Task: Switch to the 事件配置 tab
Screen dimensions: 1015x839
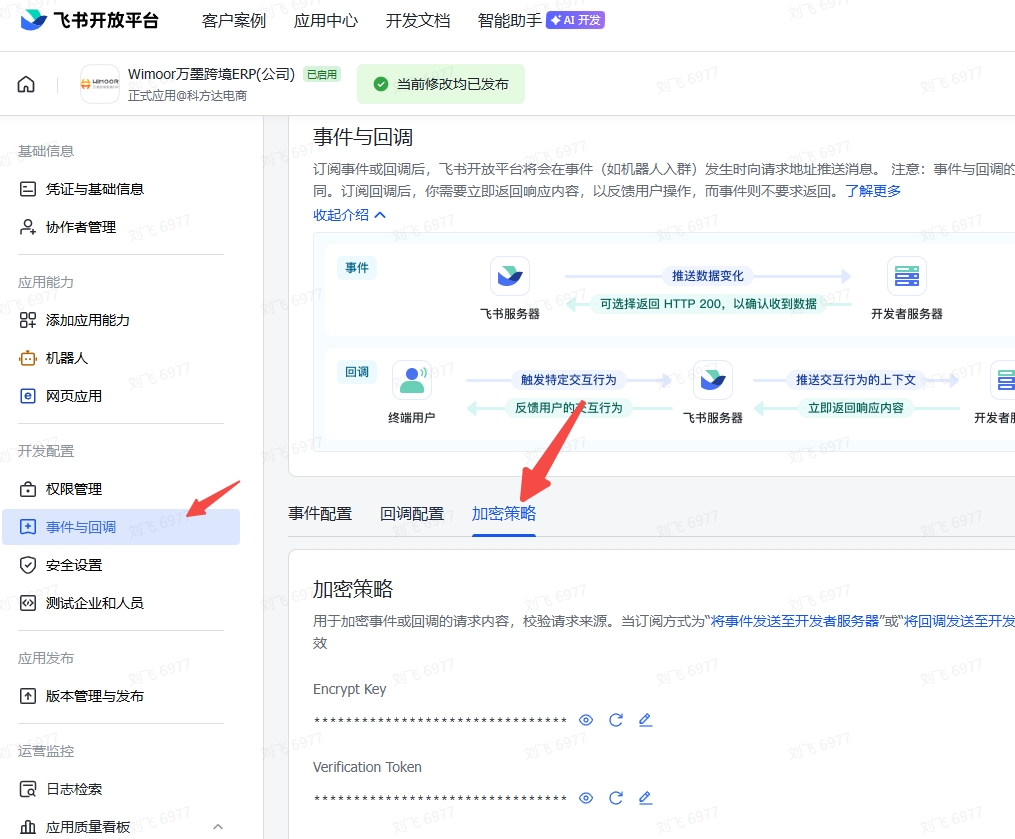Action: pos(320,514)
